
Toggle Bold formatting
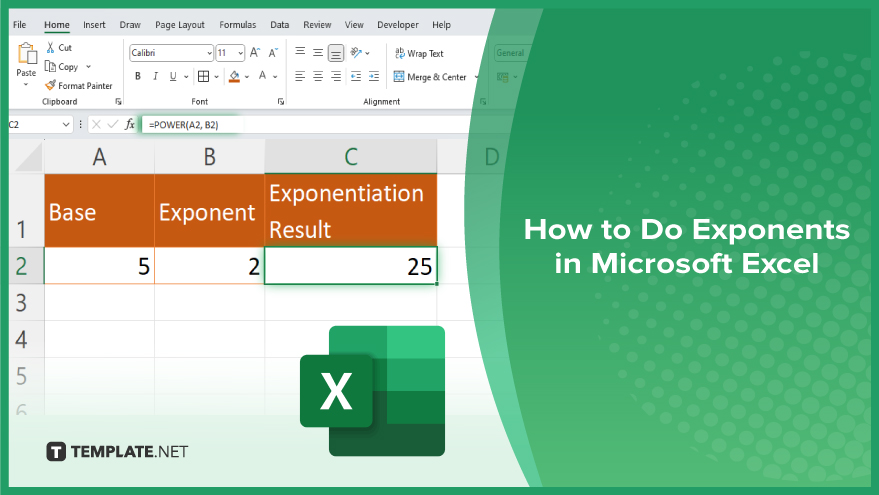pyautogui.click(x=138, y=76)
